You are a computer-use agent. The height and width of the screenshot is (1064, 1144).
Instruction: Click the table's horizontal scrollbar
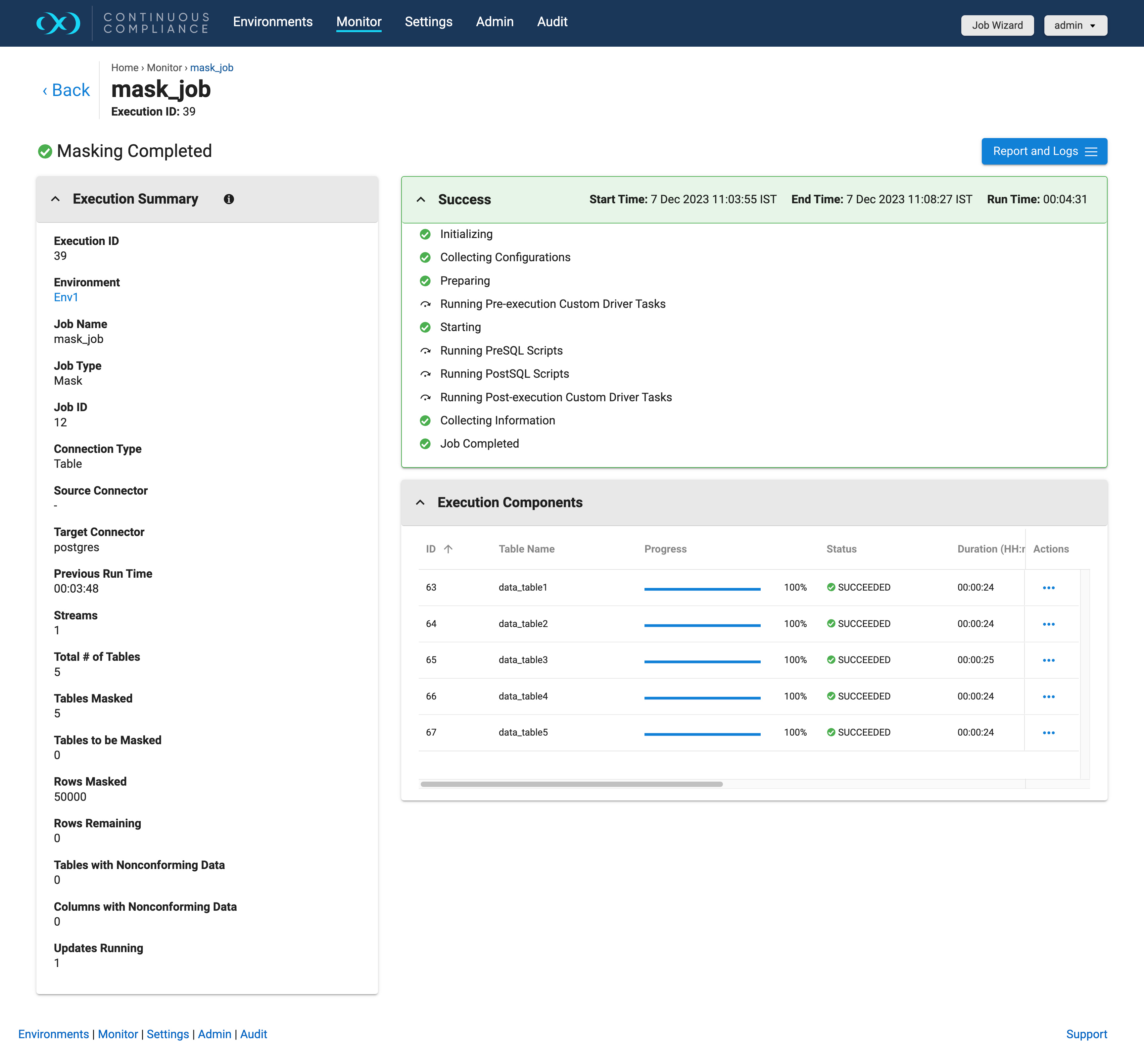(571, 784)
